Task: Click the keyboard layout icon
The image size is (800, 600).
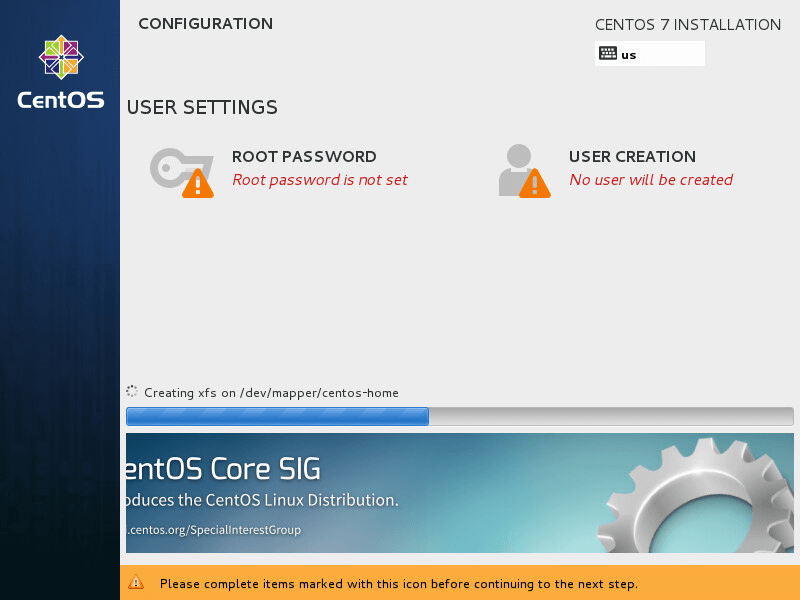Action: pyautogui.click(x=608, y=53)
